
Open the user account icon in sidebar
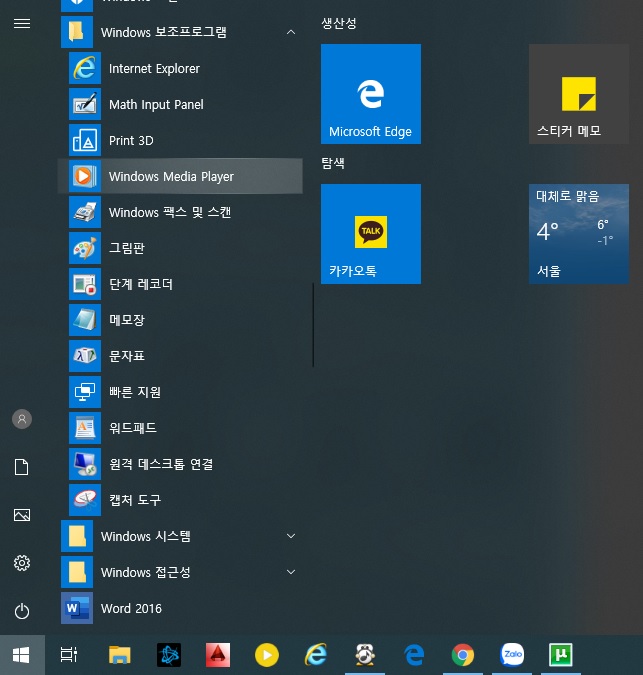pos(22,419)
